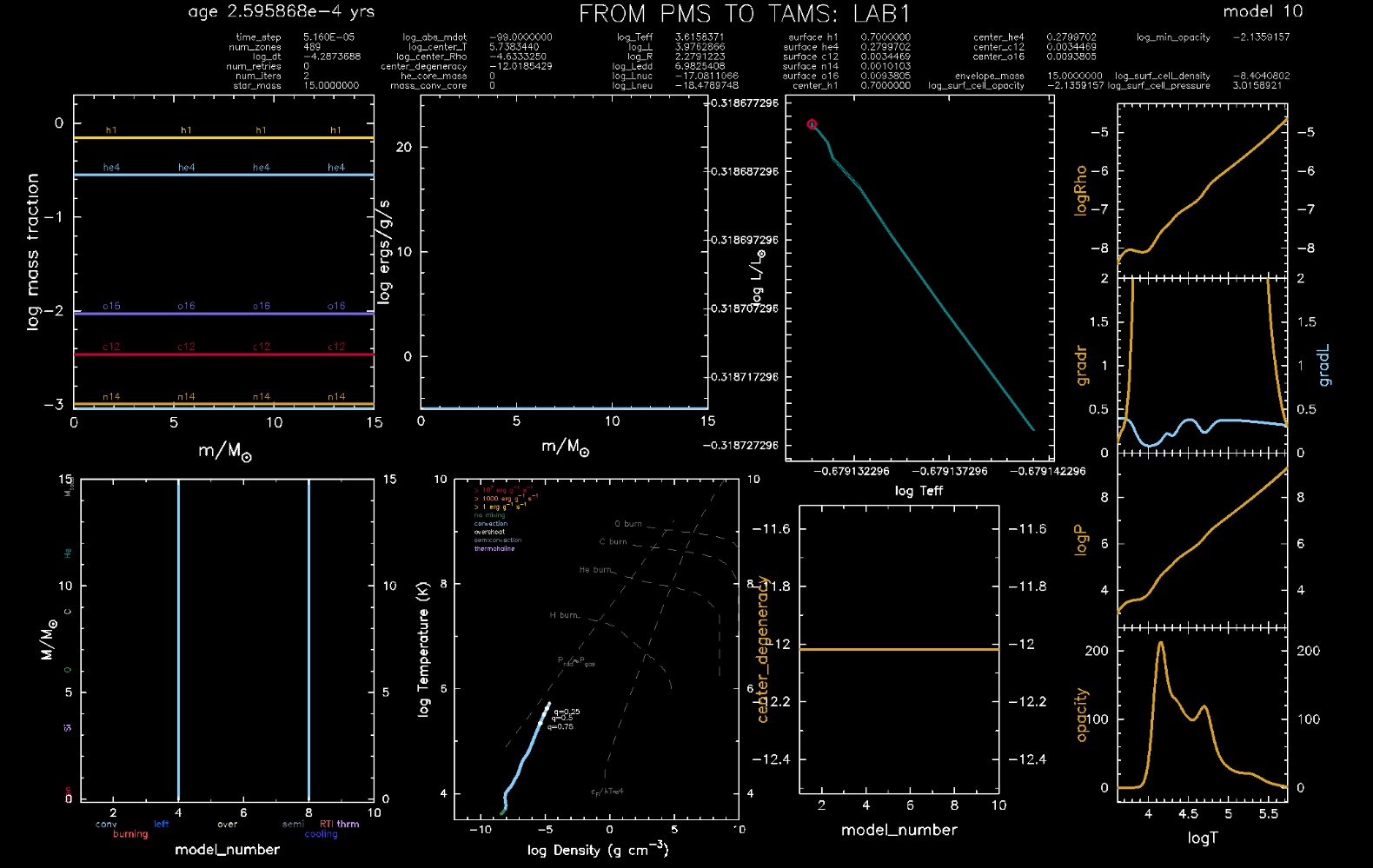
Task: Select the log_abs_mdot value -99.0000000
Action: tap(521, 37)
